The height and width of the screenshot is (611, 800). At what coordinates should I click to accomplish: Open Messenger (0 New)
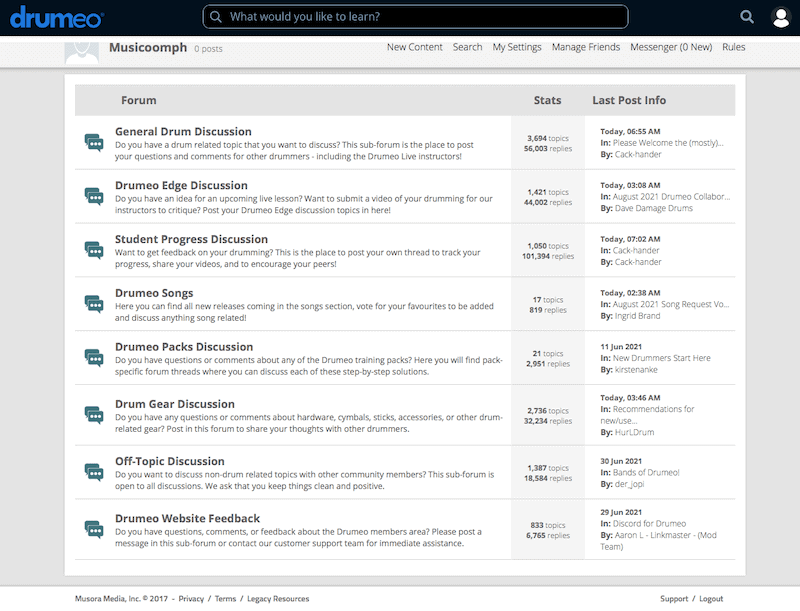click(x=671, y=47)
